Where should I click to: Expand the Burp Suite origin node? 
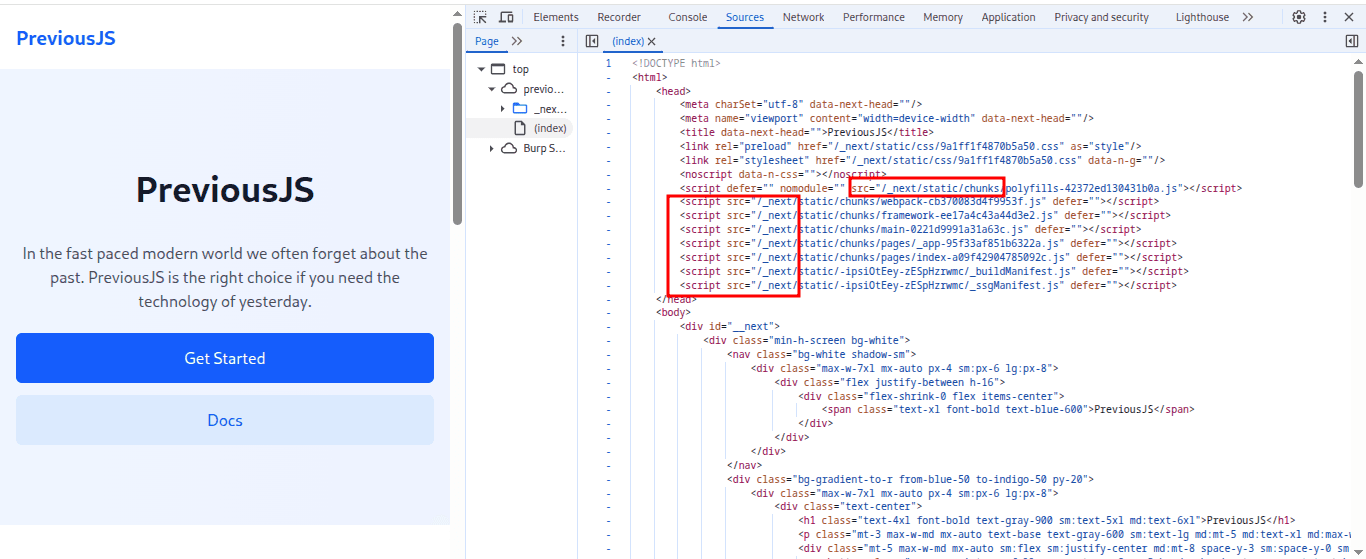[x=492, y=148]
